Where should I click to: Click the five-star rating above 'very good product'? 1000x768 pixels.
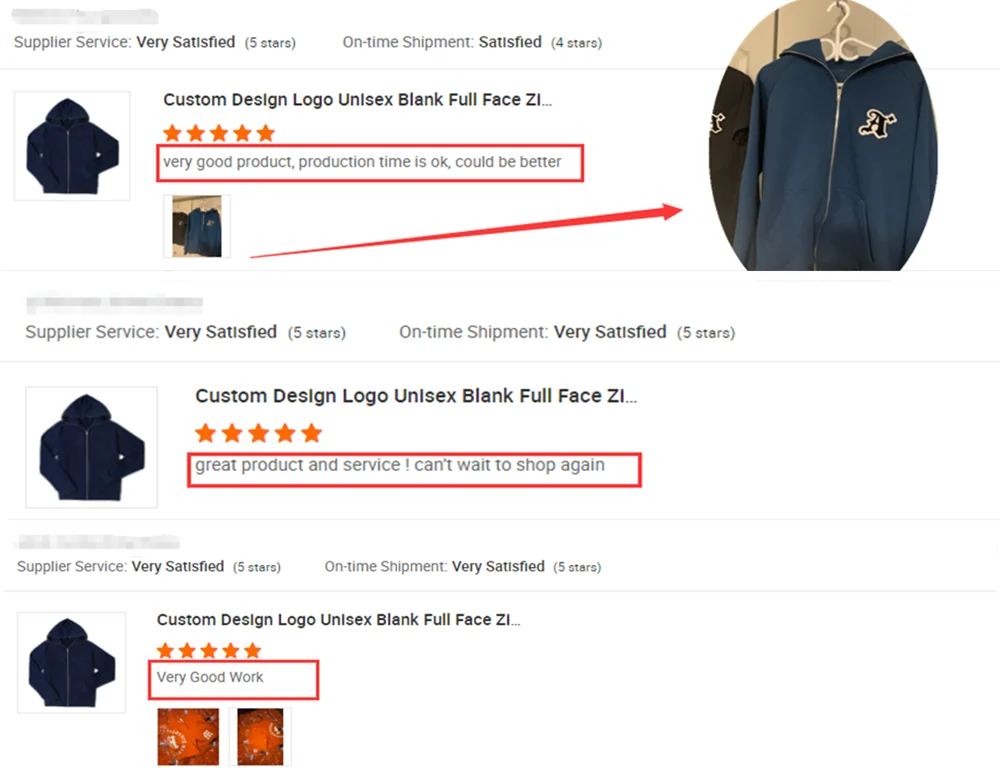[x=219, y=133]
